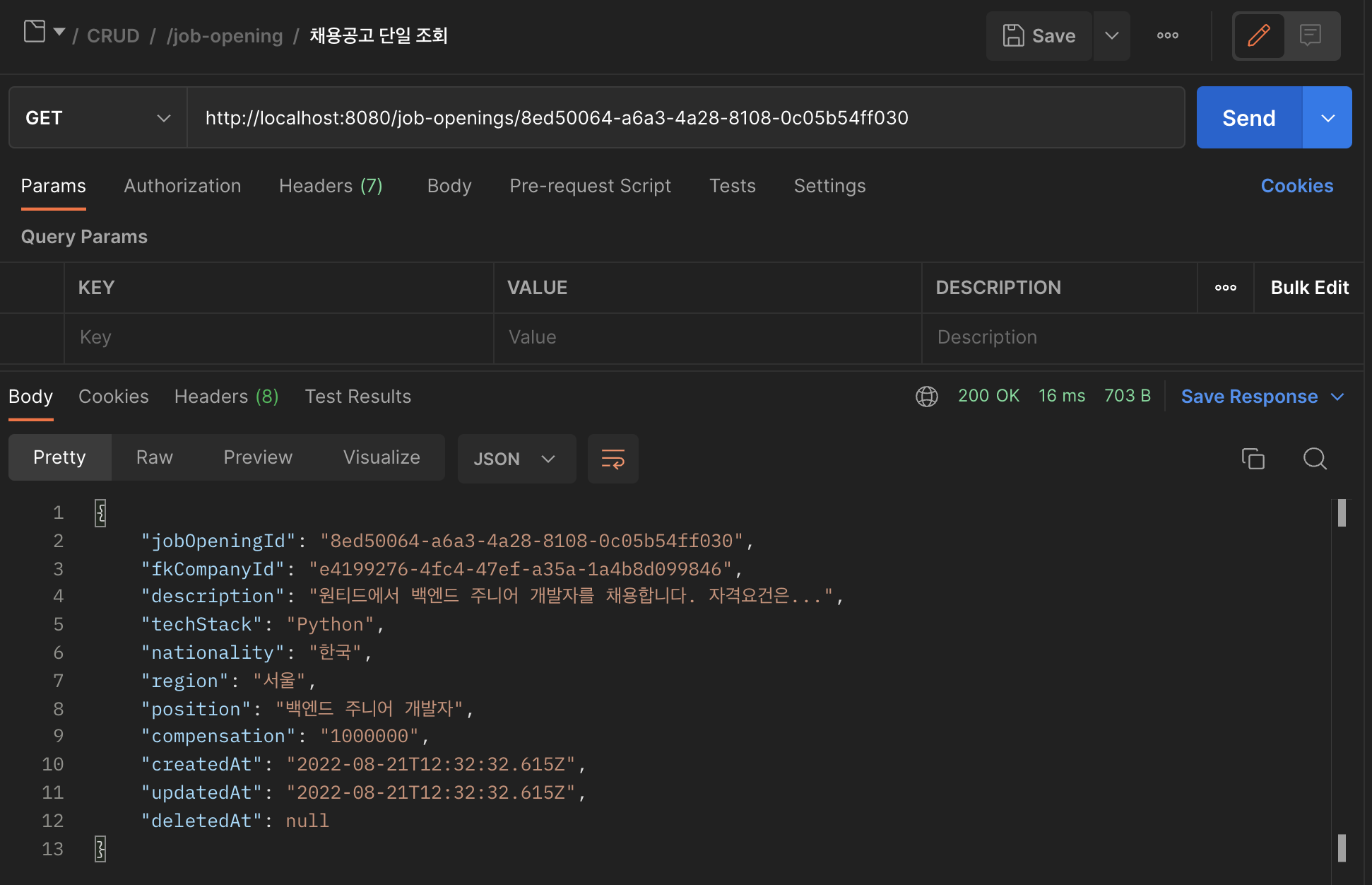Click the network globe icon

927,397
